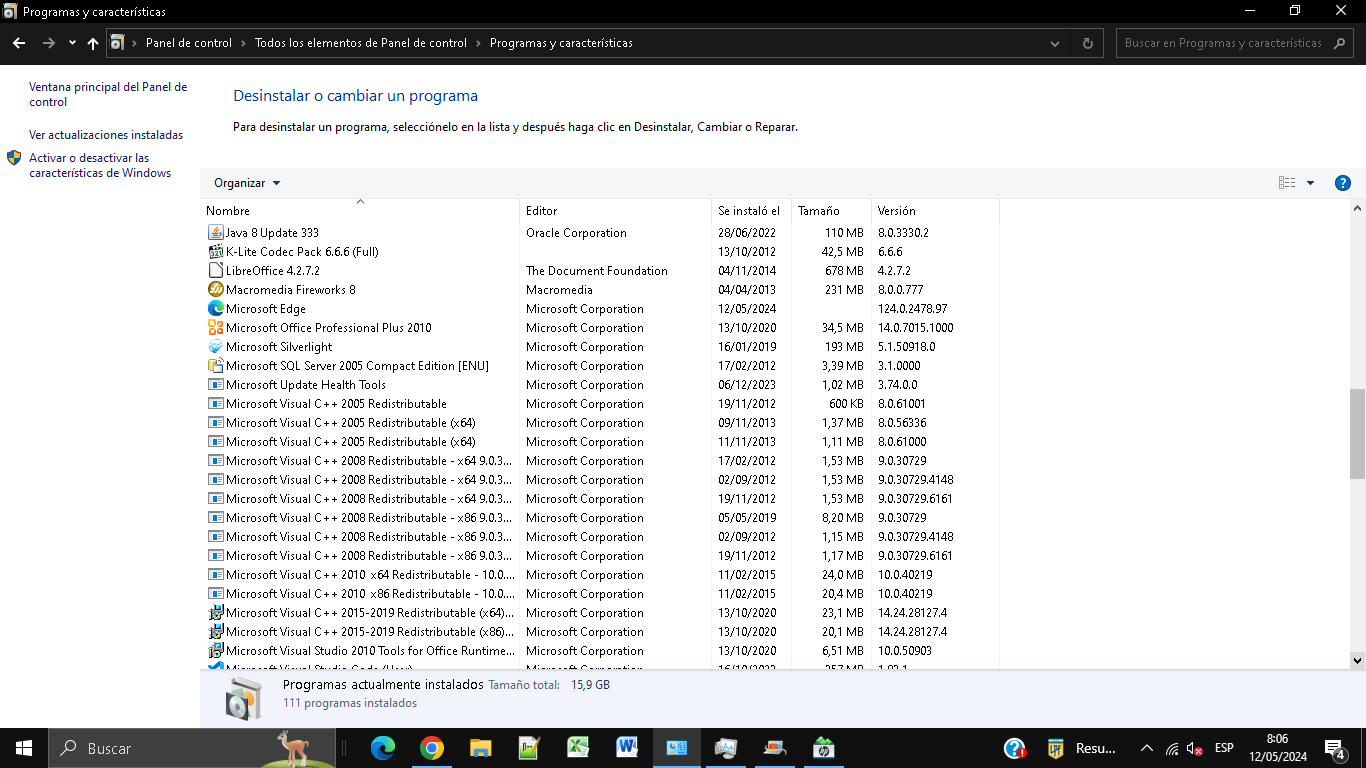Open the Organizar dropdown menu

pos(247,183)
